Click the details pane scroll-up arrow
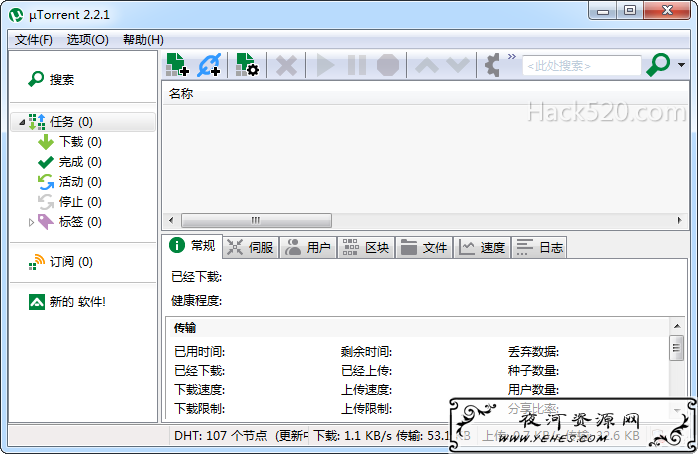 (x=677, y=326)
